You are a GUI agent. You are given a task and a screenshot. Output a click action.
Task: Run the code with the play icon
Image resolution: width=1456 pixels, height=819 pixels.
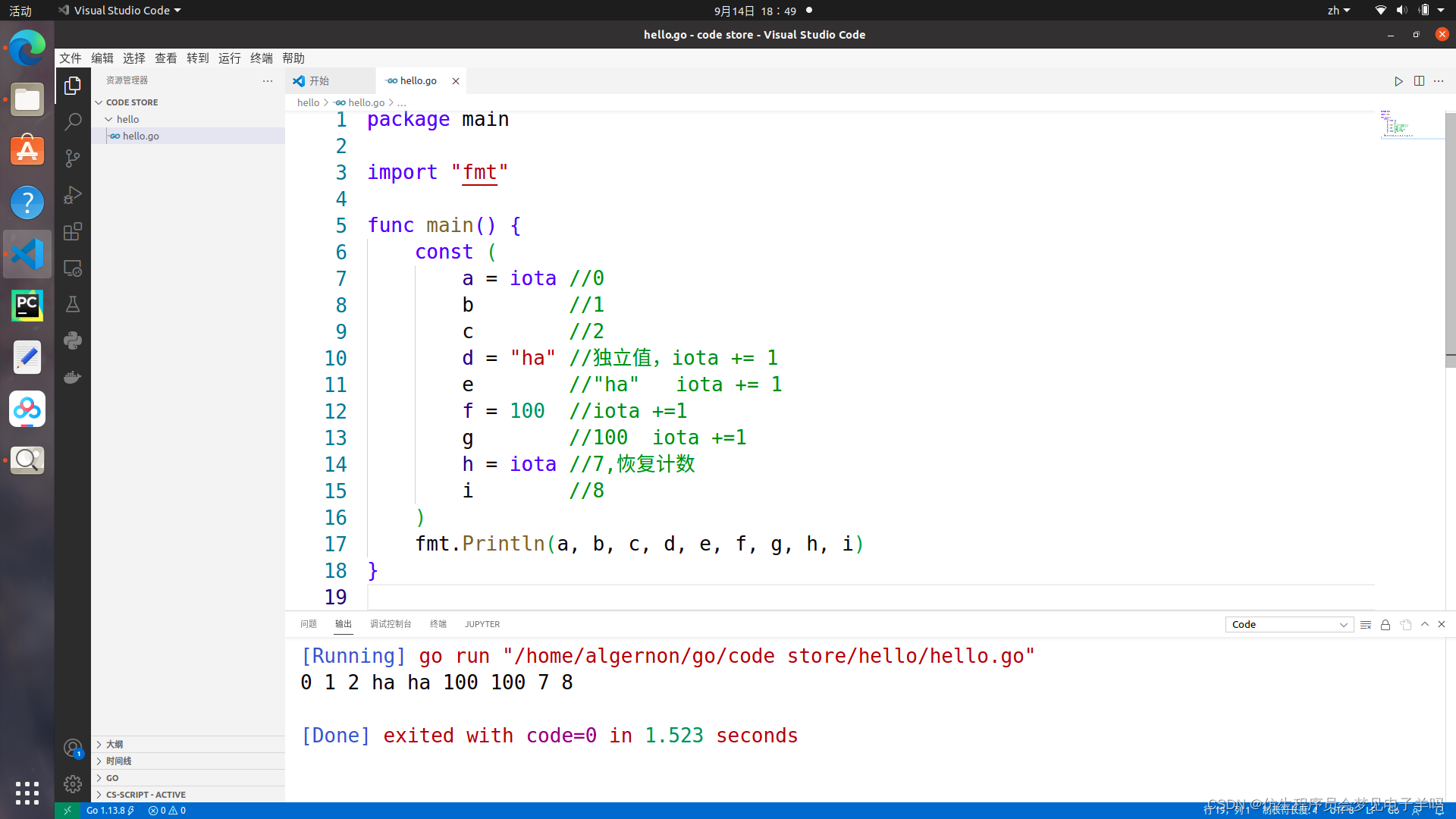click(1398, 81)
